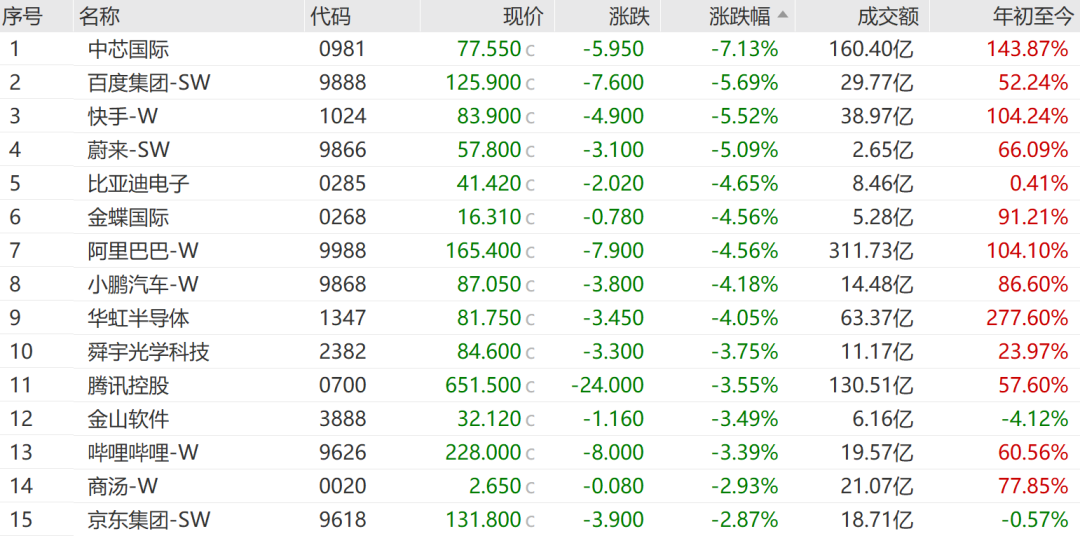
Task: Click the 涨跌 column header
Action: [629, 15]
